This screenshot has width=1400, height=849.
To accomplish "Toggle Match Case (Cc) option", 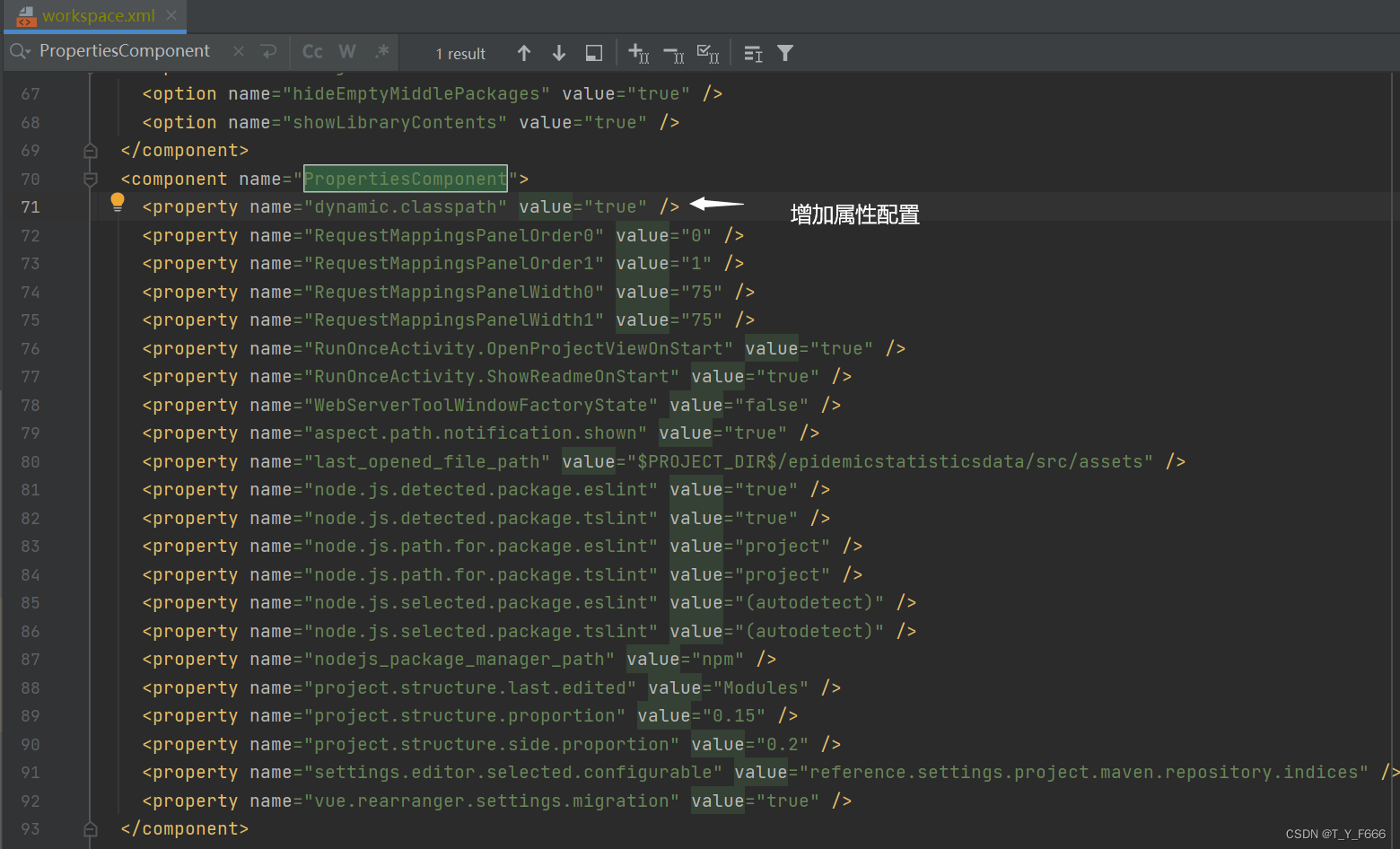I will [312, 52].
